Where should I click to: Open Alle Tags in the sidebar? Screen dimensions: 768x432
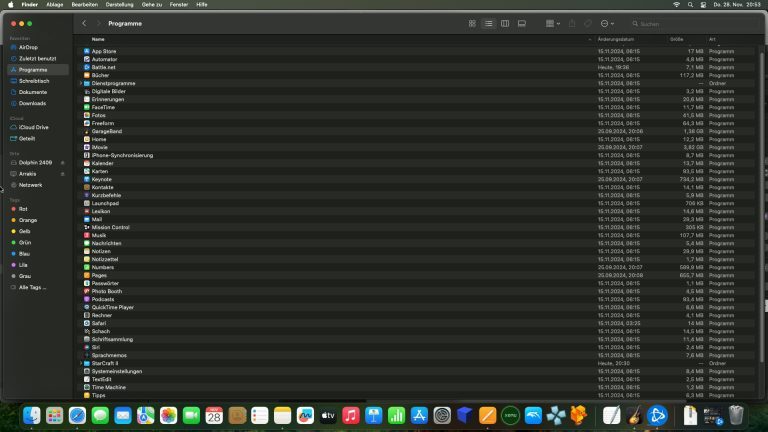(38, 288)
